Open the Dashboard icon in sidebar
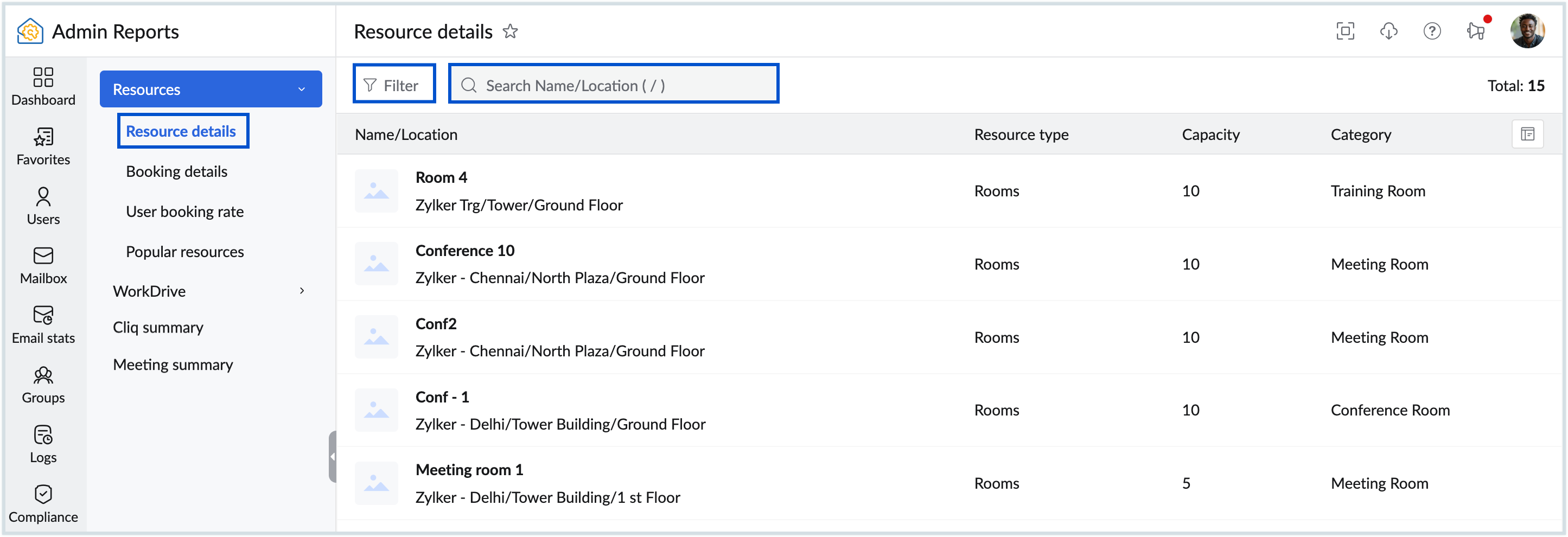 43,86
